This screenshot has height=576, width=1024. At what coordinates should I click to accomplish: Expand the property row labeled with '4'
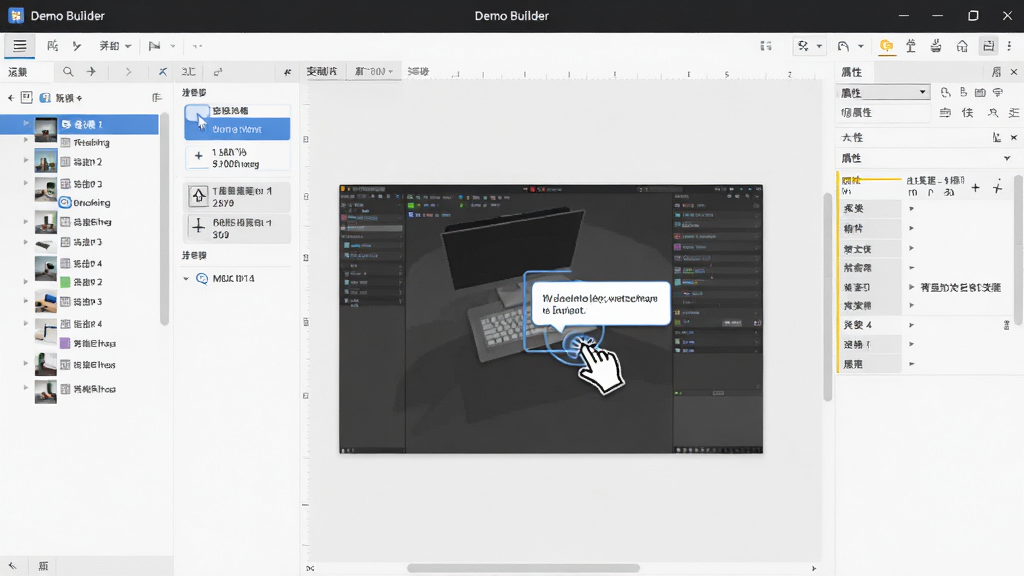(x=911, y=325)
